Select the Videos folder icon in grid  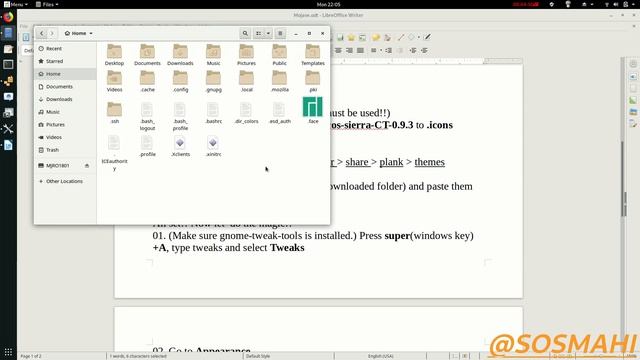[x=114, y=81]
